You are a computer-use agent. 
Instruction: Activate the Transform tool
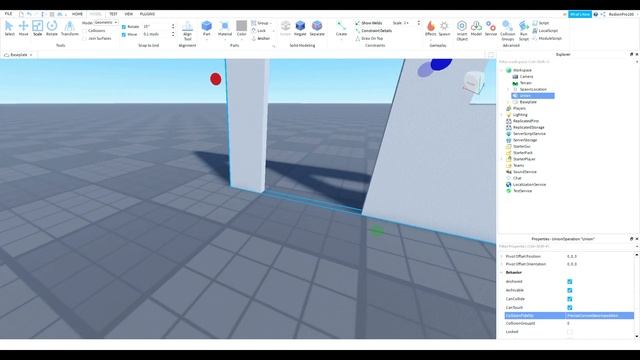(x=70, y=29)
